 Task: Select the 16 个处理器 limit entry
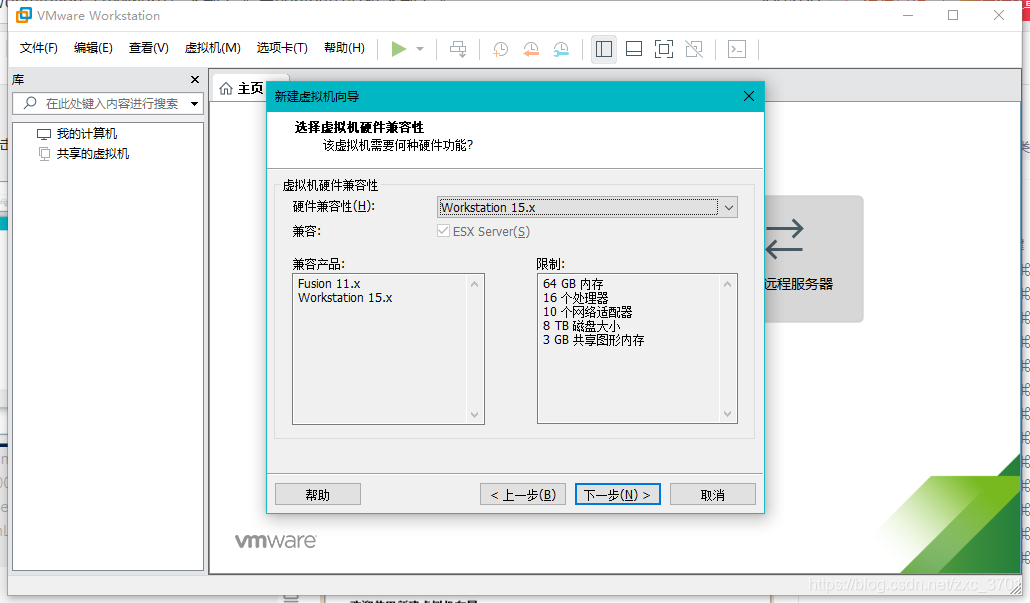tap(575, 298)
